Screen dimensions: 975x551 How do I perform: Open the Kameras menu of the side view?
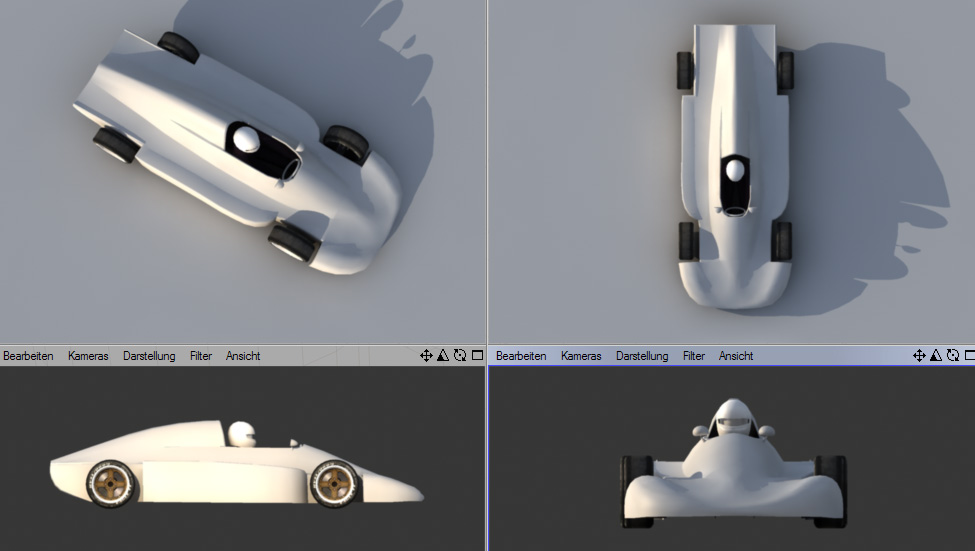[x=88, y=356]
